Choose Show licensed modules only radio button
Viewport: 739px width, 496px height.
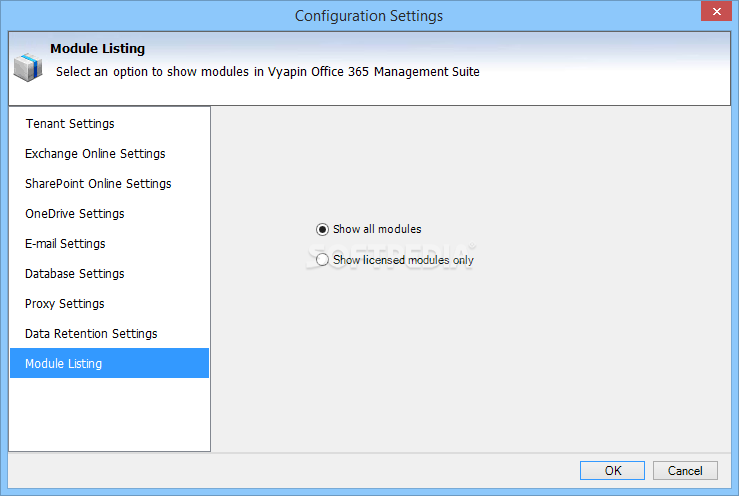point(322,260)
